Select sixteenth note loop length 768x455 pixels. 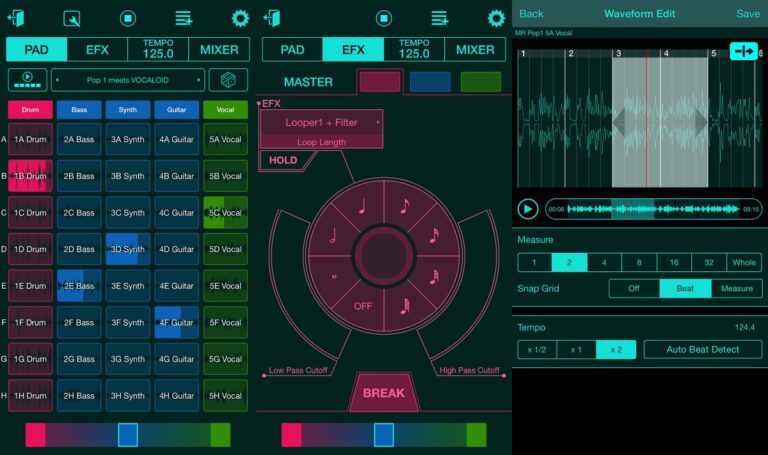click(434, 236)
